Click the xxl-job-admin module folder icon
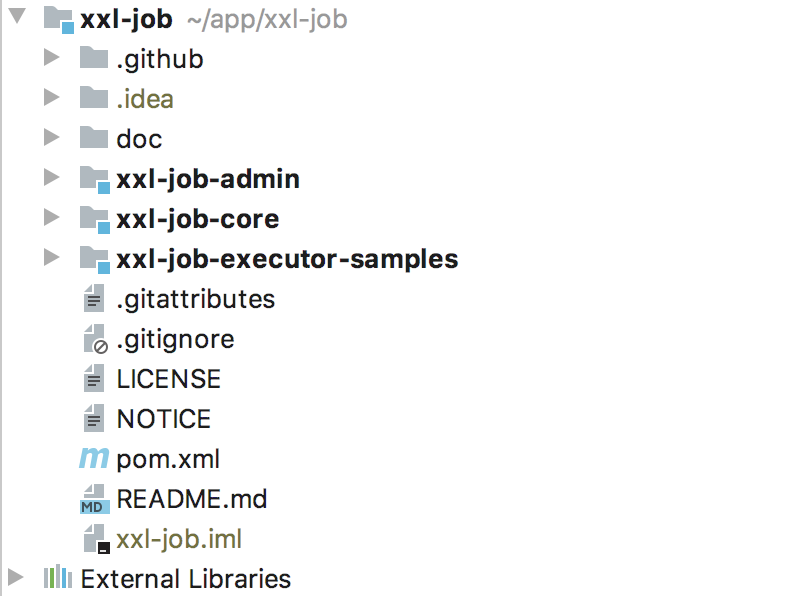The image size is (808, 596). (95, 179)
